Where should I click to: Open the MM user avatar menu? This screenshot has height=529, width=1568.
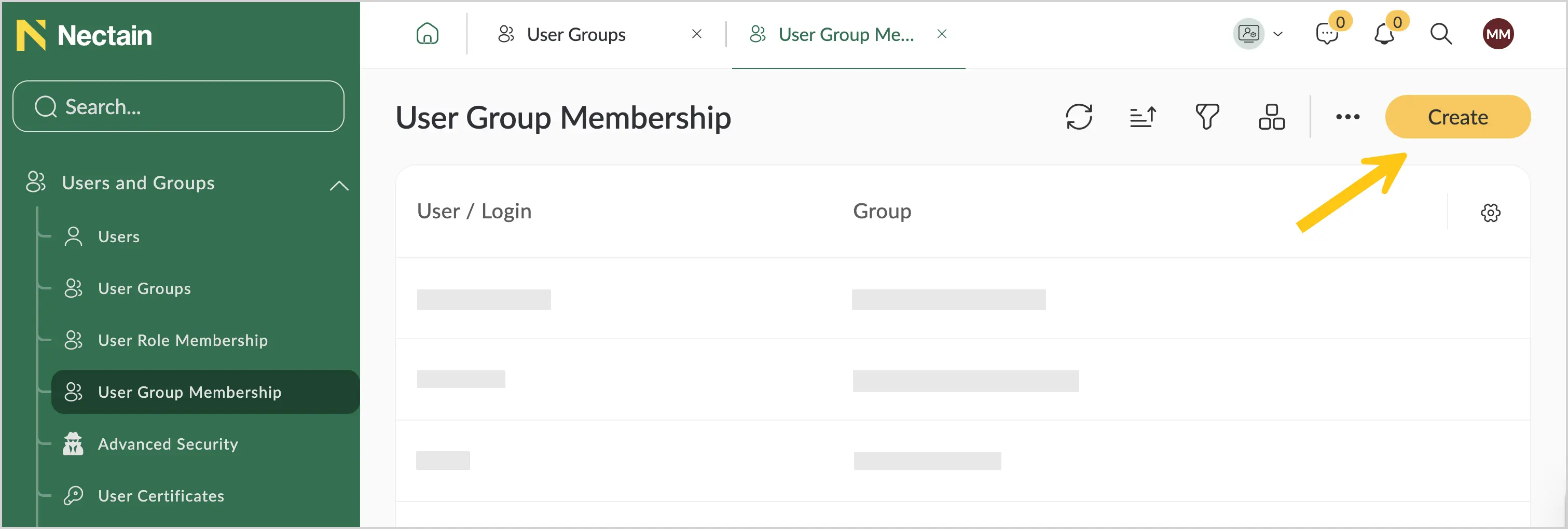[x=1498, y=34]
